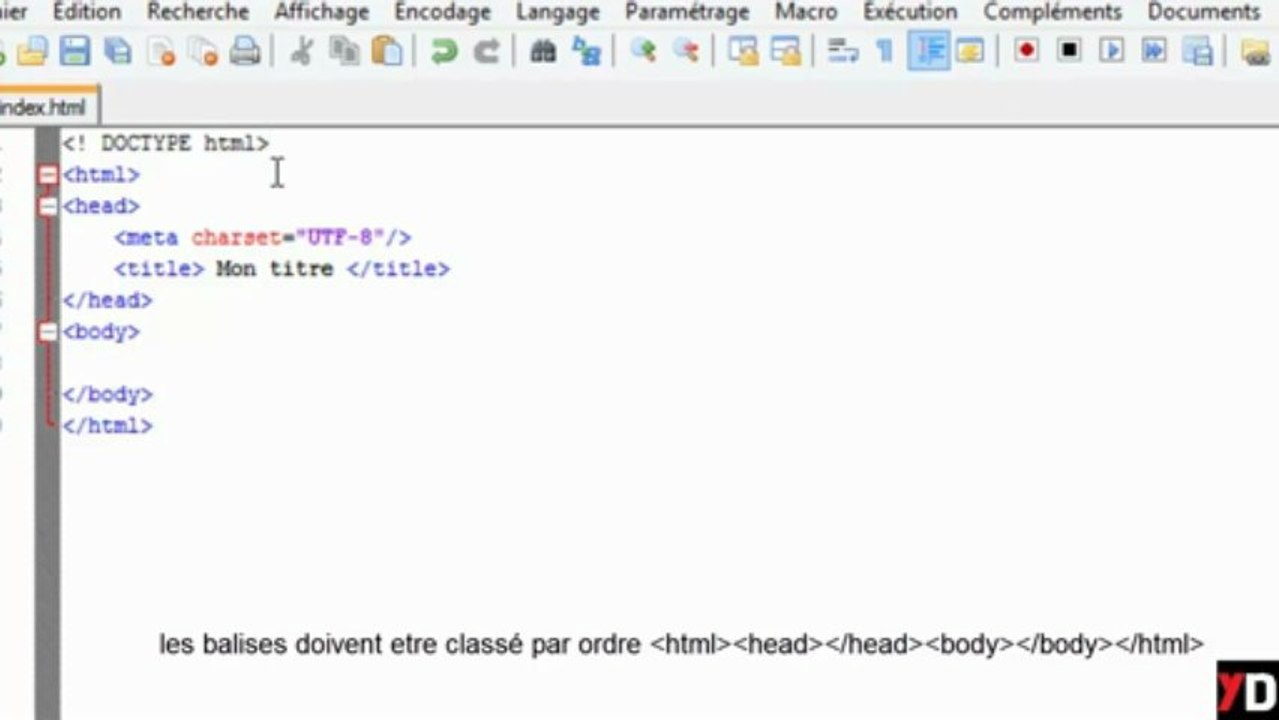Open Find with the binoculars icon
1279x720 pixels.
click(x=542, y=50)
